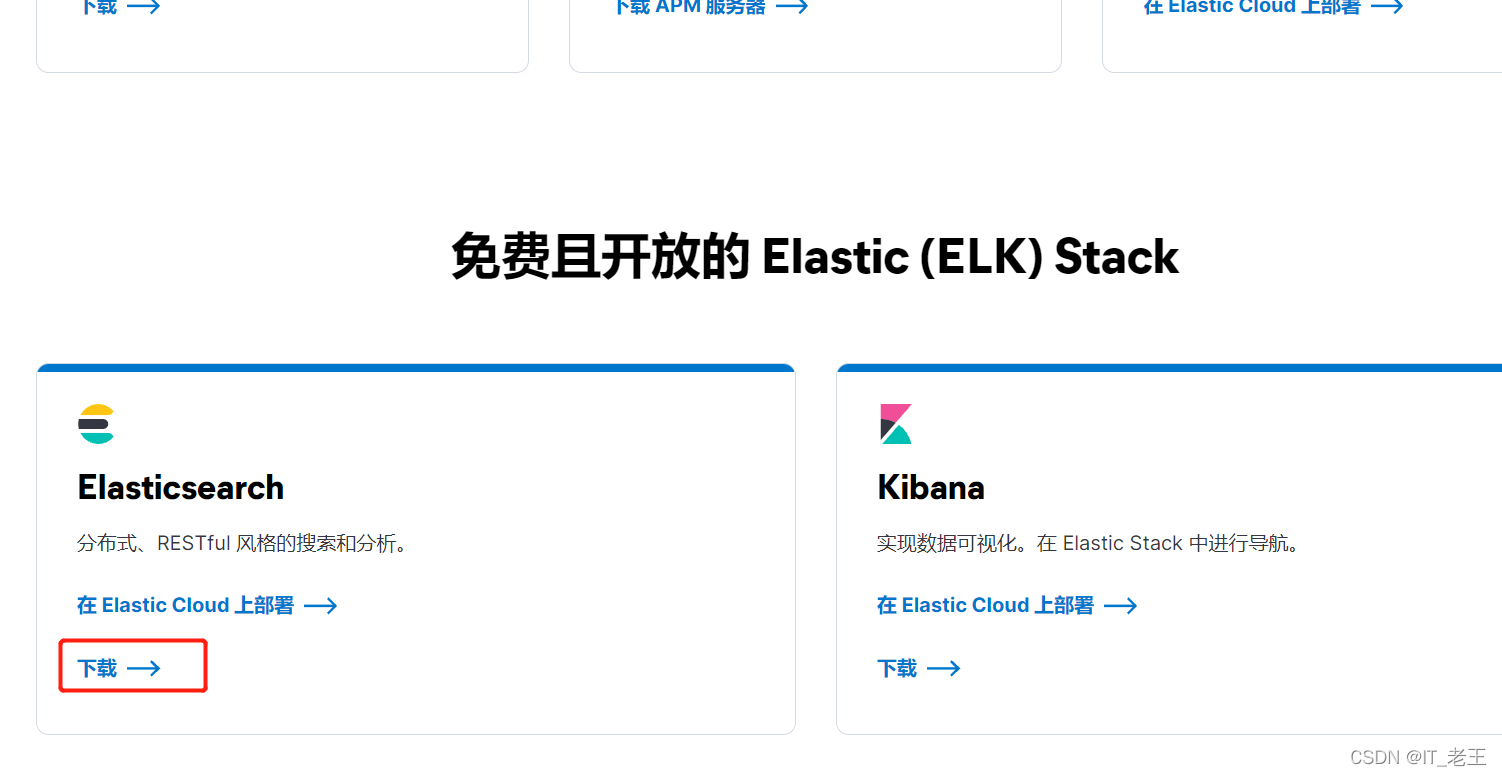Click the Kibana description about 实现数据可视化
The width and height of the screenshot is (1502, 776).
click(x=1088, y=544)
